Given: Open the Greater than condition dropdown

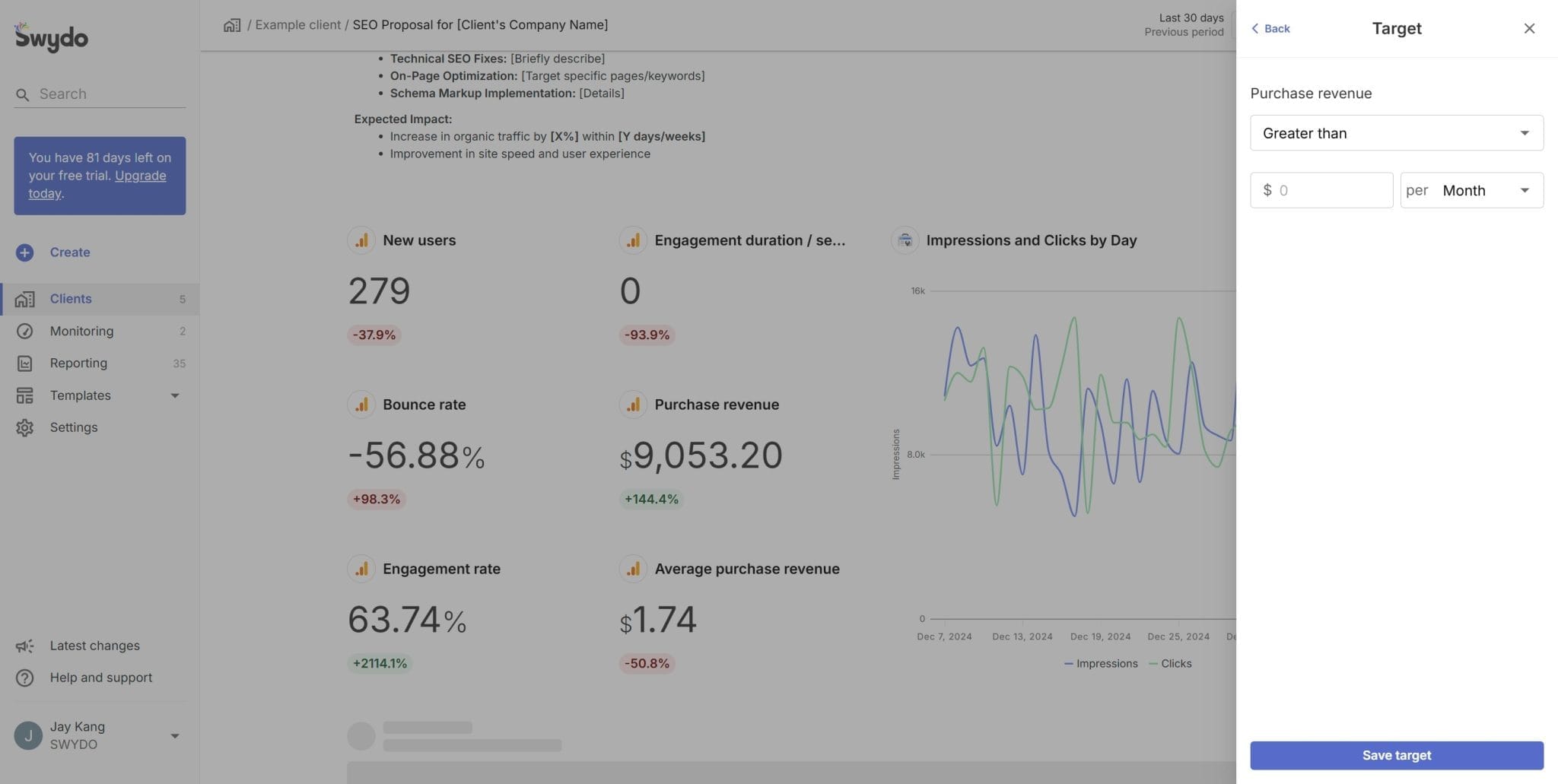Looking at the screenshot, I should pos(1396,132).
